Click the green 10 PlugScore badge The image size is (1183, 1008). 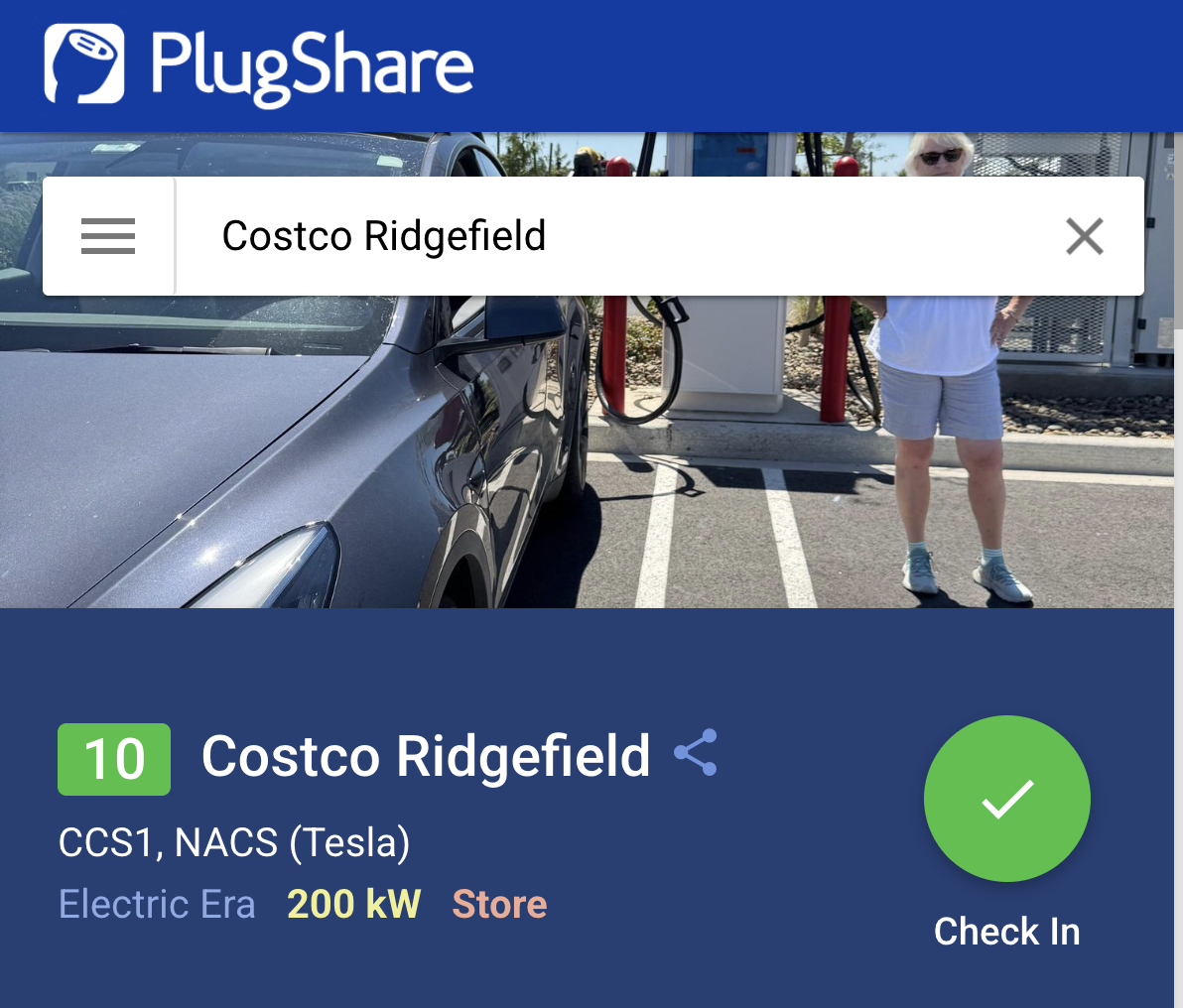114,759
